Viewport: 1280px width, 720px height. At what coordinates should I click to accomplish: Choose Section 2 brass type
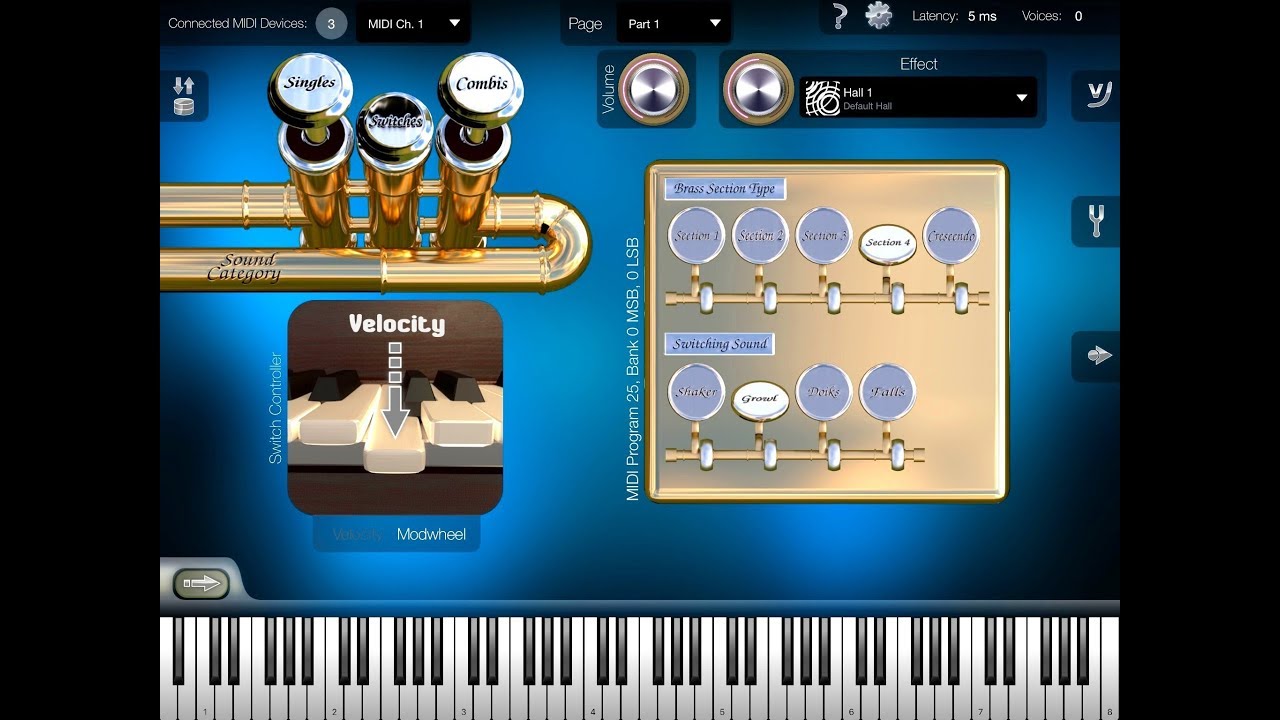760,236
